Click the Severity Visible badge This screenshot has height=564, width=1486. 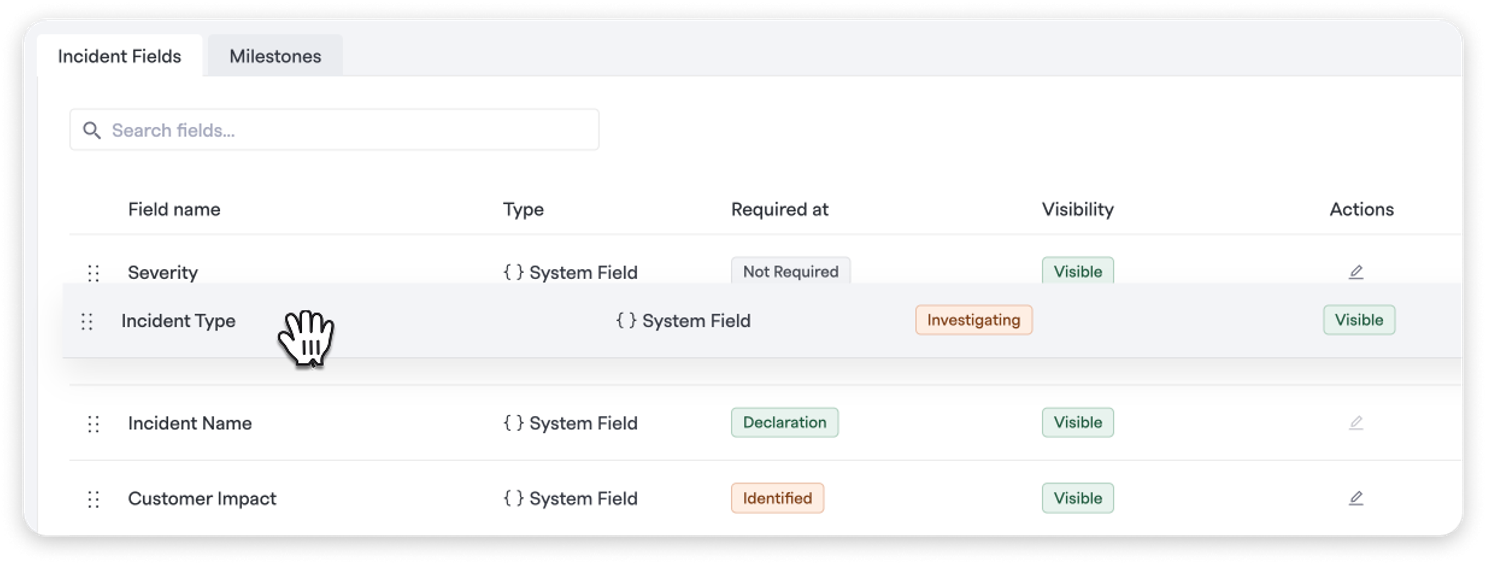coord(1078,271)
